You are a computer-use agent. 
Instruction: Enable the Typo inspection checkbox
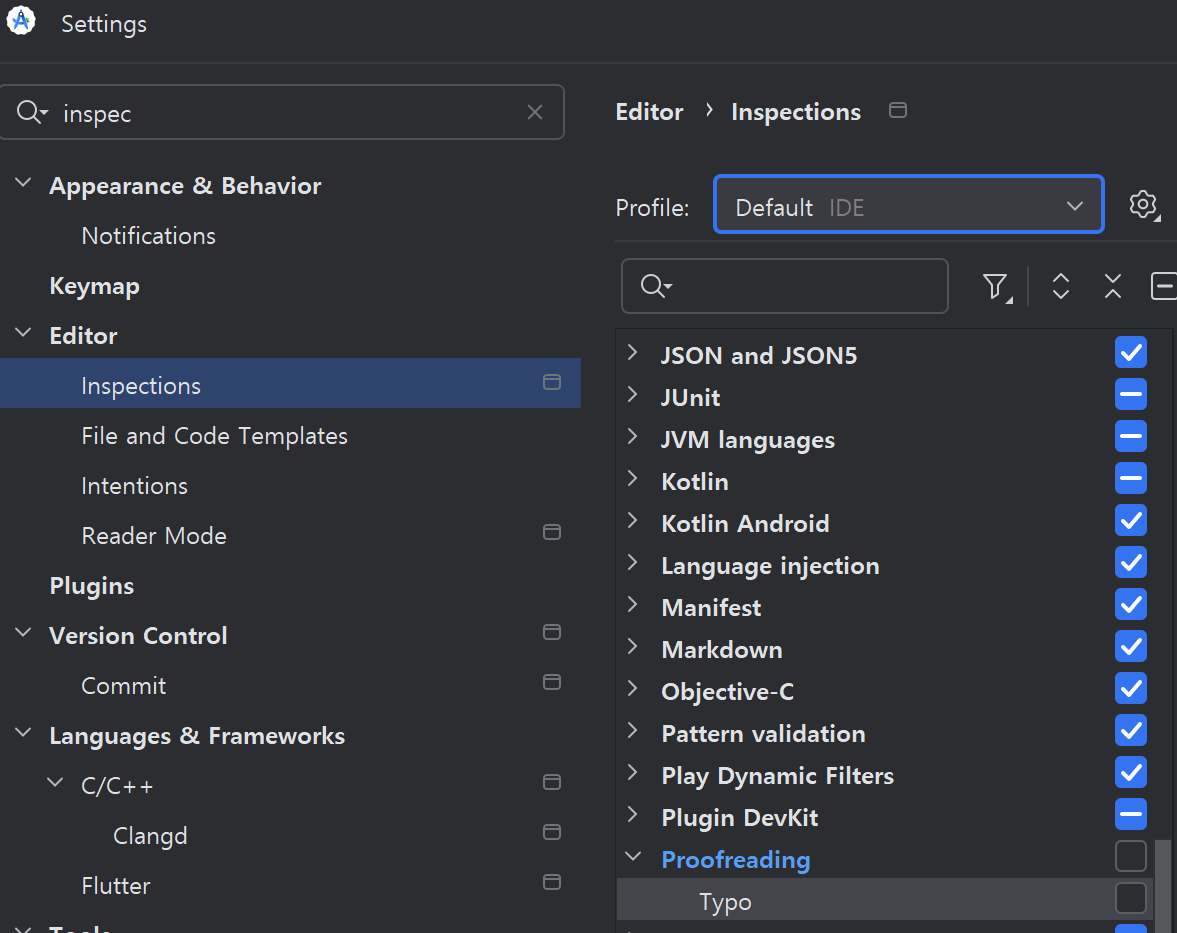[1131, 899]
